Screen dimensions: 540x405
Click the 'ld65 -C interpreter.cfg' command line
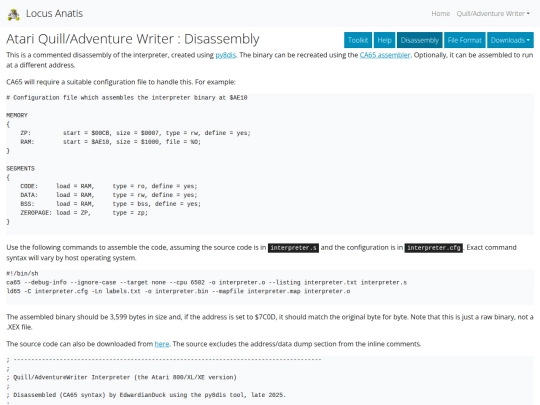[x=178, y=291]
